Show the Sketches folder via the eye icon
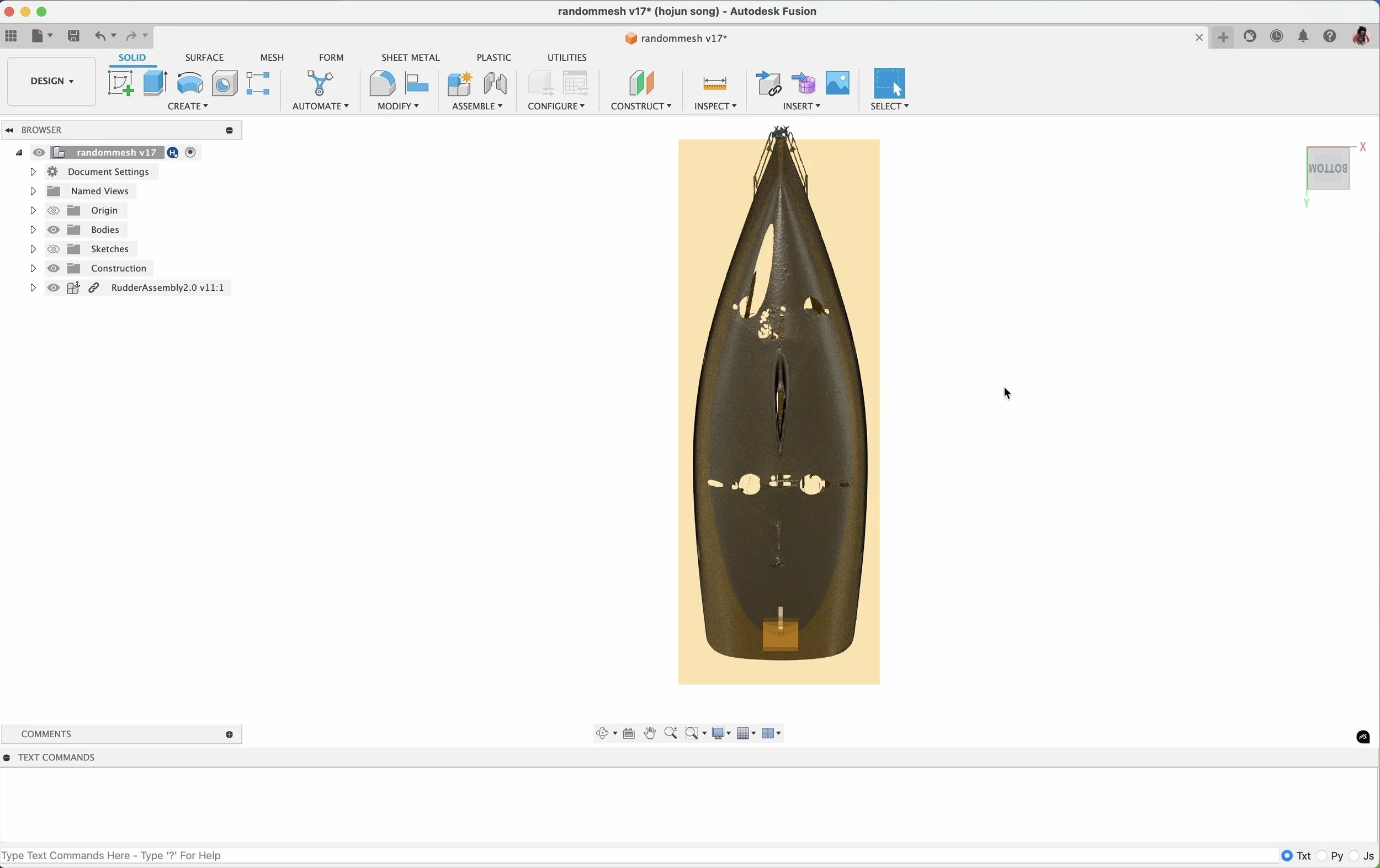1380x868 pixels. [54, 249]
